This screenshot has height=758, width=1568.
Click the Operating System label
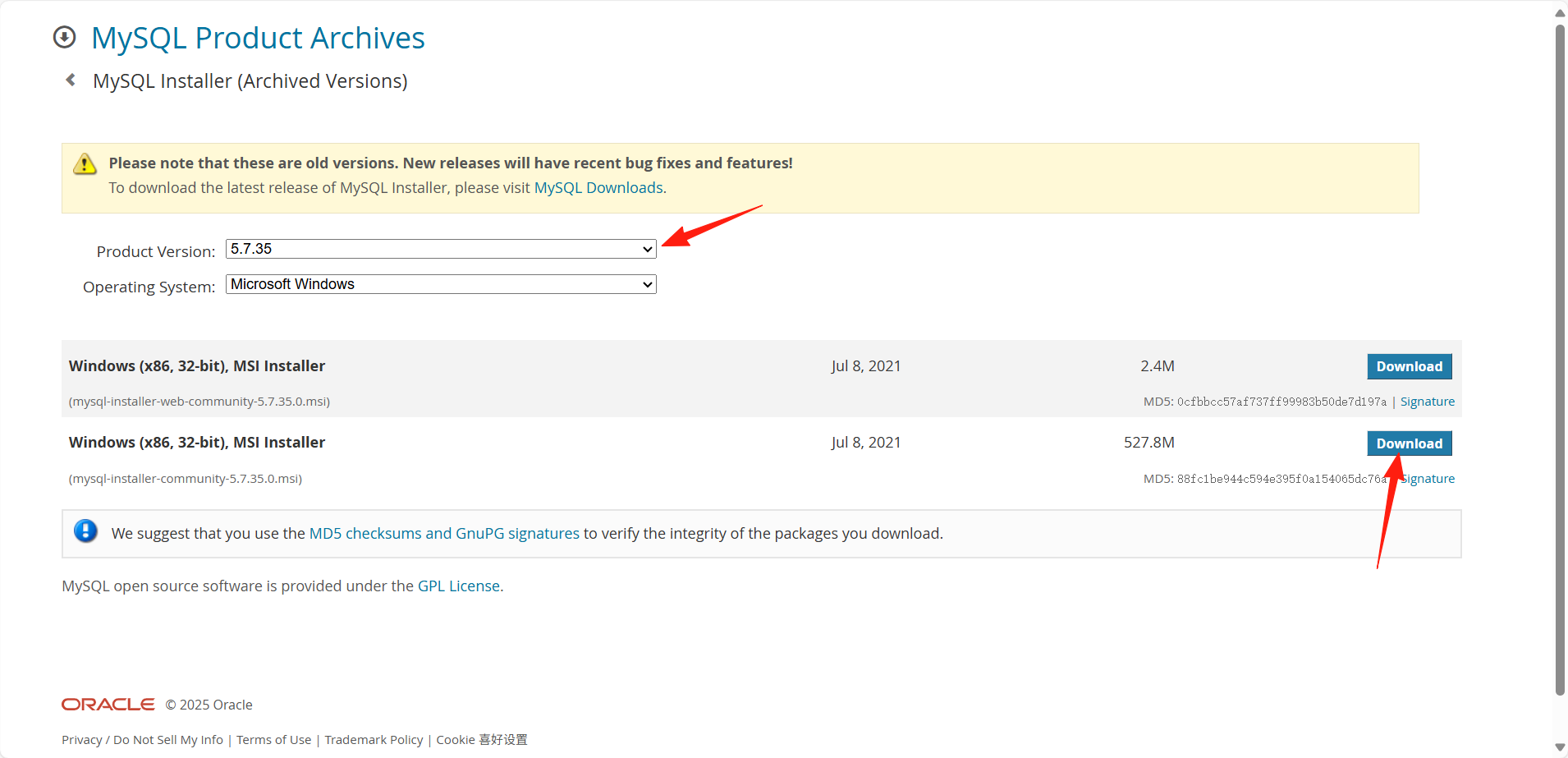coord(149,287)
